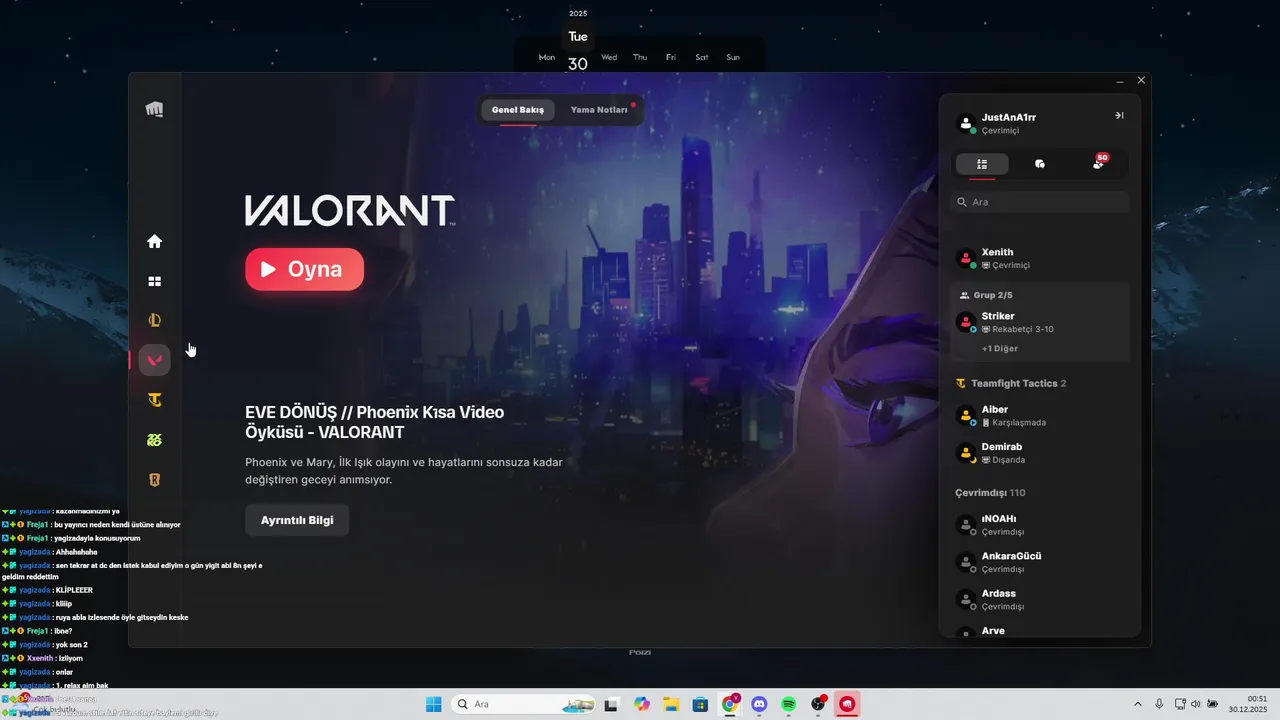
Task: Switch to Genel Bakış tab
Action: tap(517, 110)
